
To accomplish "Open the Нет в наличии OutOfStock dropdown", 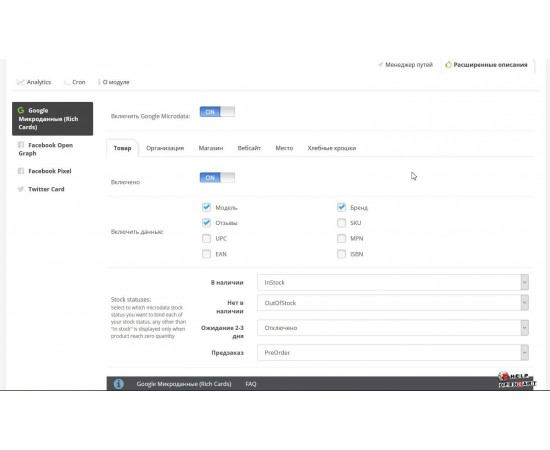I will (x=393, y=303).
